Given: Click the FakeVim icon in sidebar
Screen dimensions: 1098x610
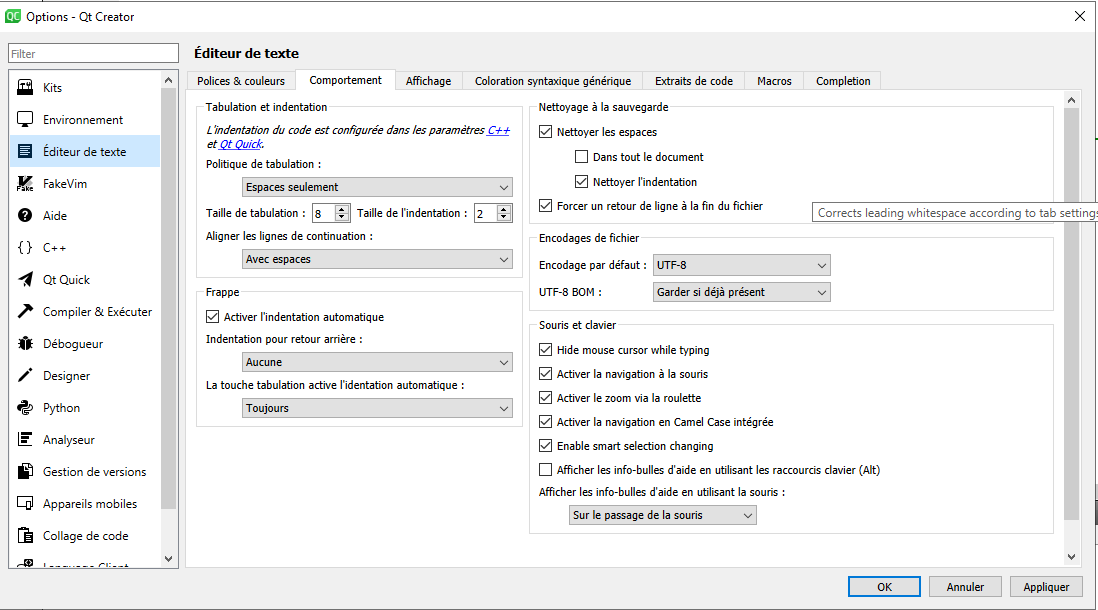Looking at the screenshot, I should 25,184.
